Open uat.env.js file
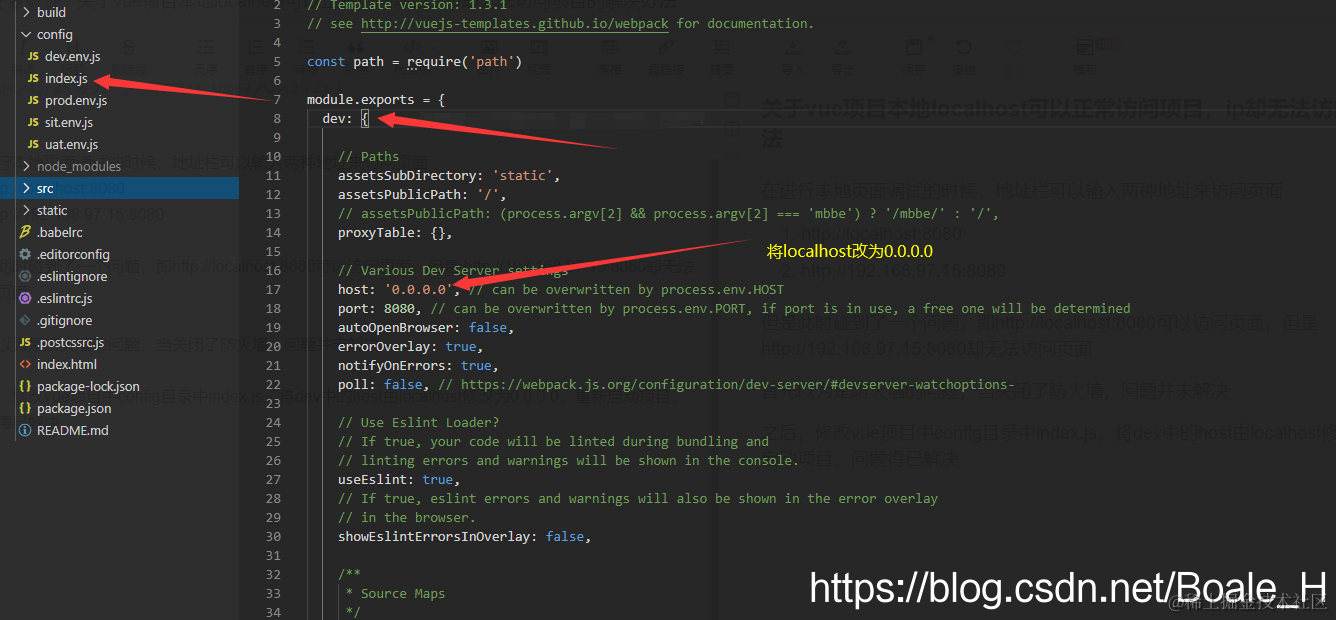Screen dimensions: 1336x620 tap(71, 145)
